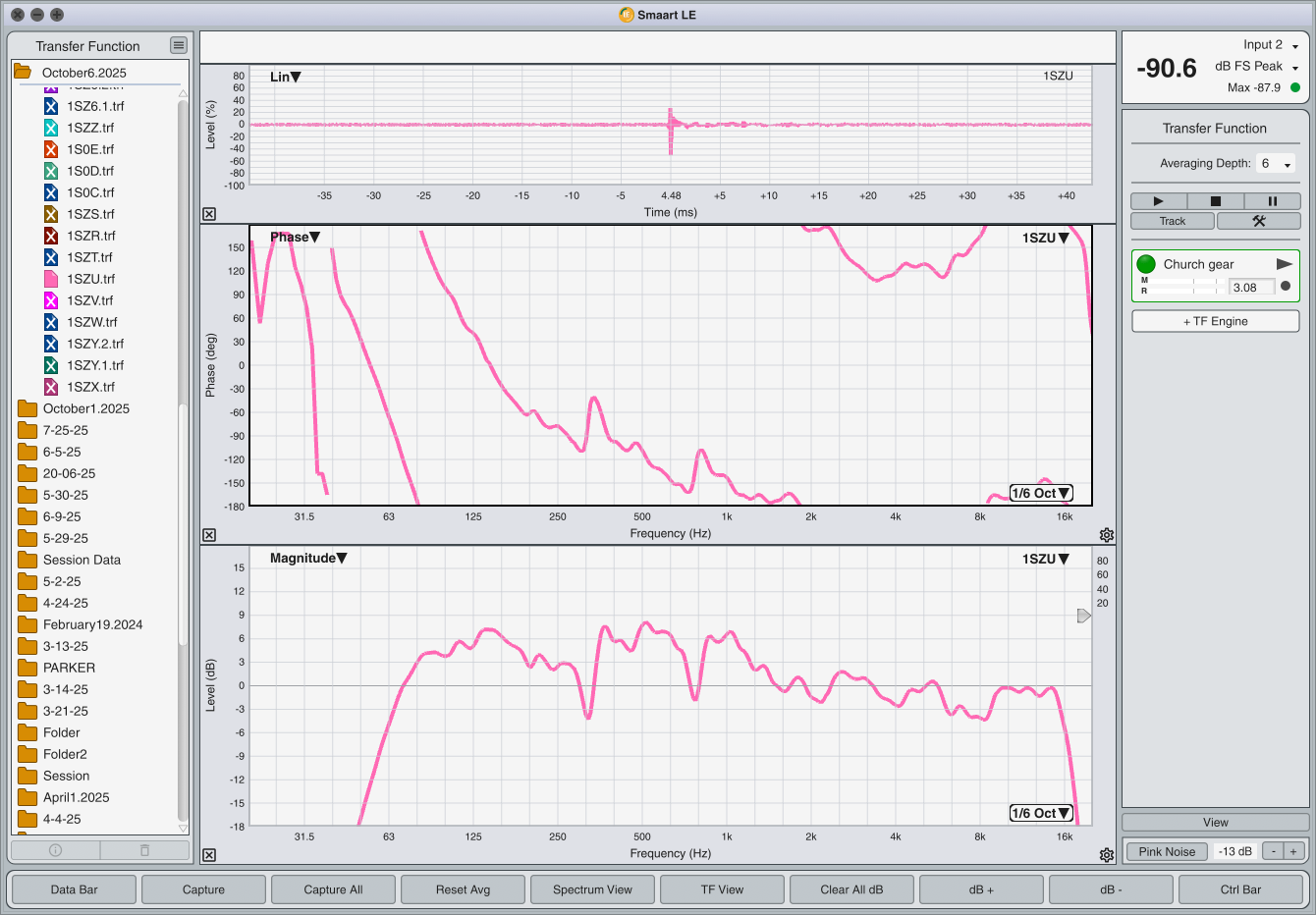Switch to Spectrum View
Image resolution: width=1316 pixels, height=915 pixels.
click(x=592, y=889)
